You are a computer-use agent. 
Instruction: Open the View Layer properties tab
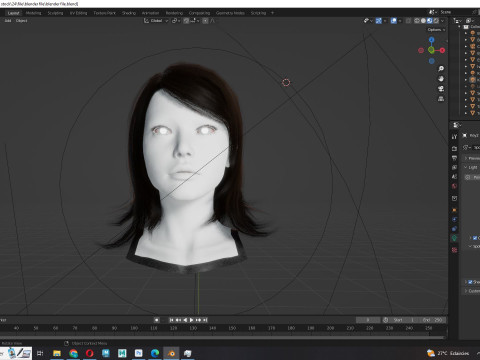[x=454, y=167]
